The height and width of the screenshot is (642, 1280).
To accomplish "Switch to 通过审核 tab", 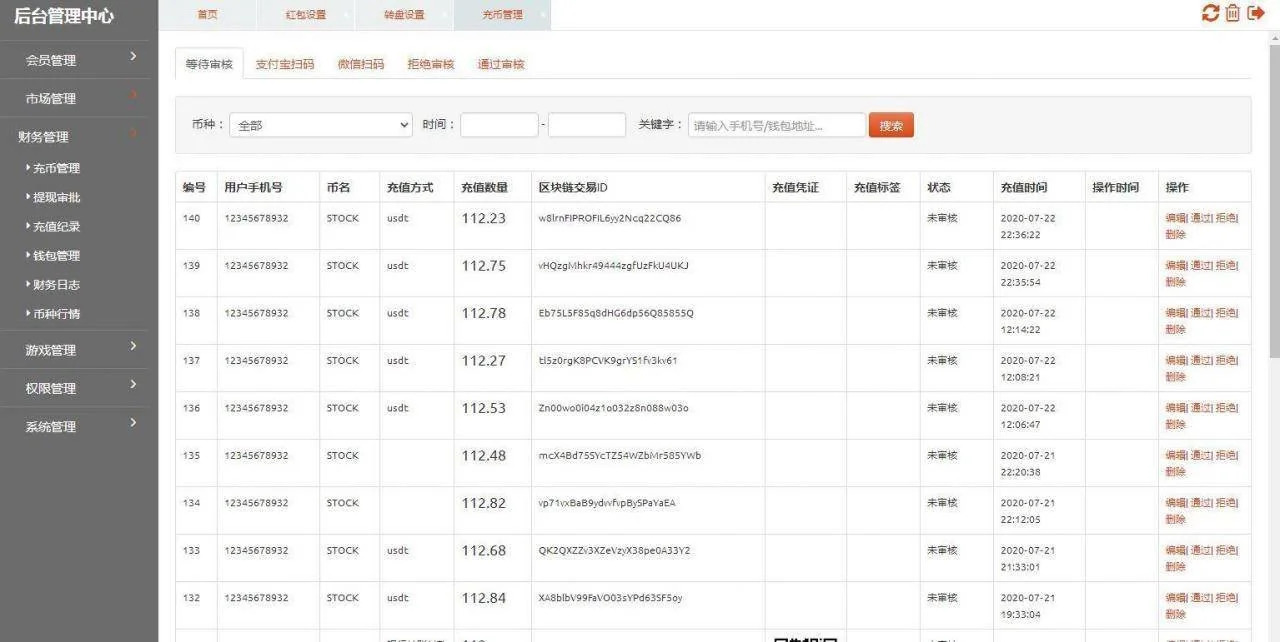I will [x=500, y=64].
